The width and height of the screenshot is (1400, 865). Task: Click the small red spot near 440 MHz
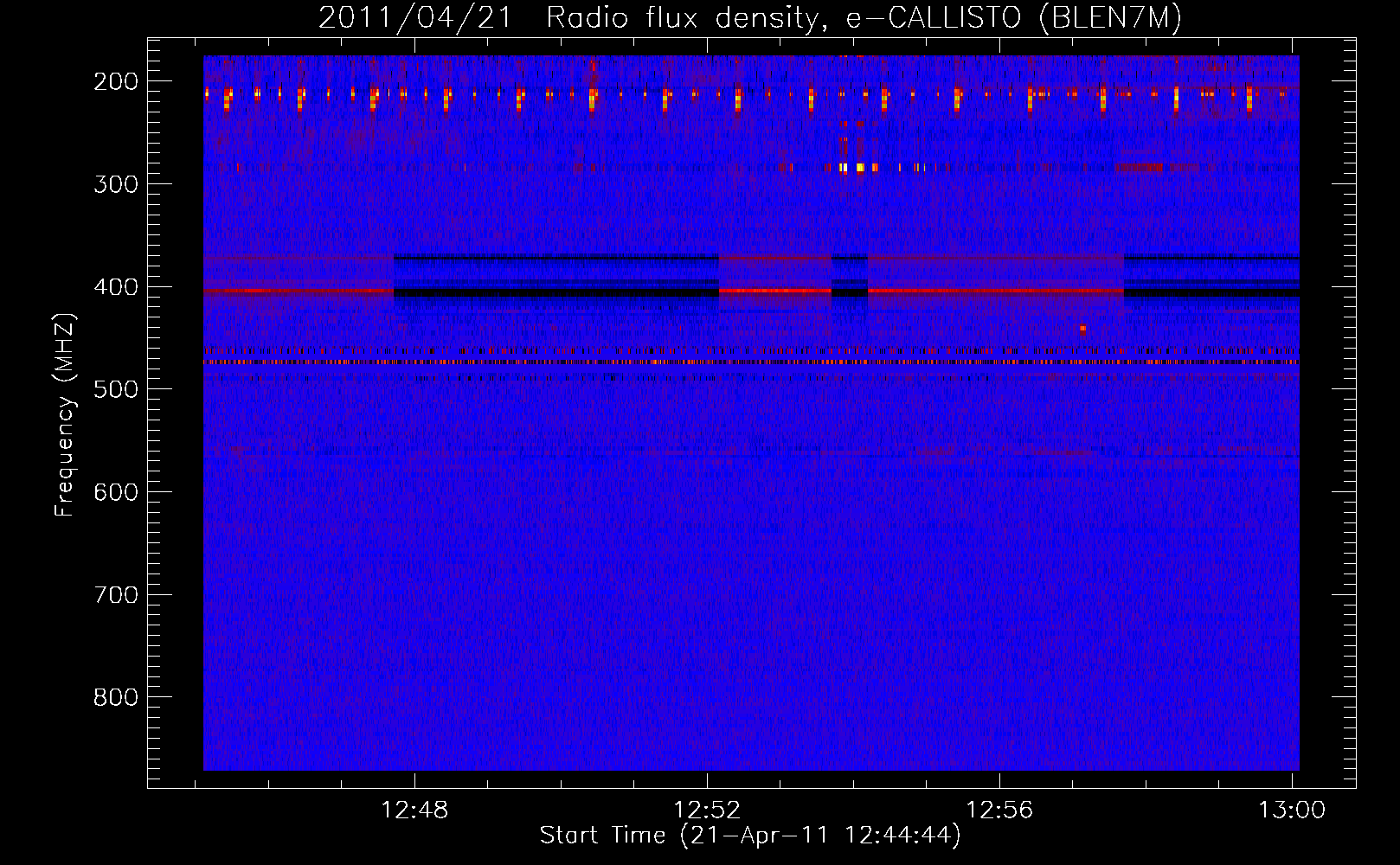(1082, 329)
